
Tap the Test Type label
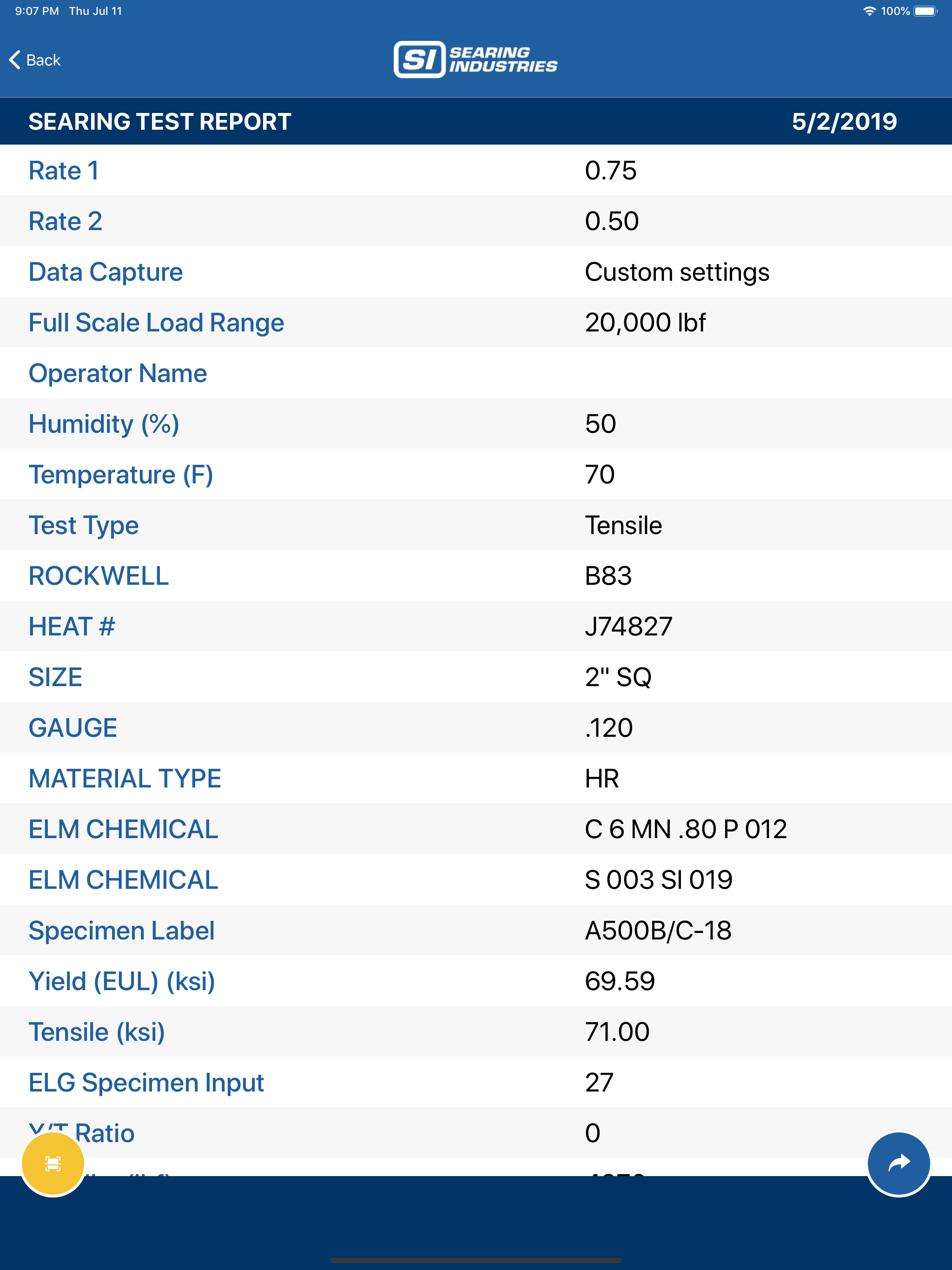(84, 526)
